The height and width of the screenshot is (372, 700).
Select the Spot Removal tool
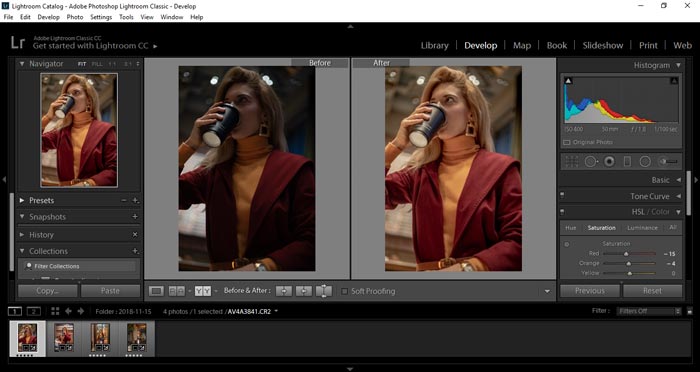tap(591, 162)
